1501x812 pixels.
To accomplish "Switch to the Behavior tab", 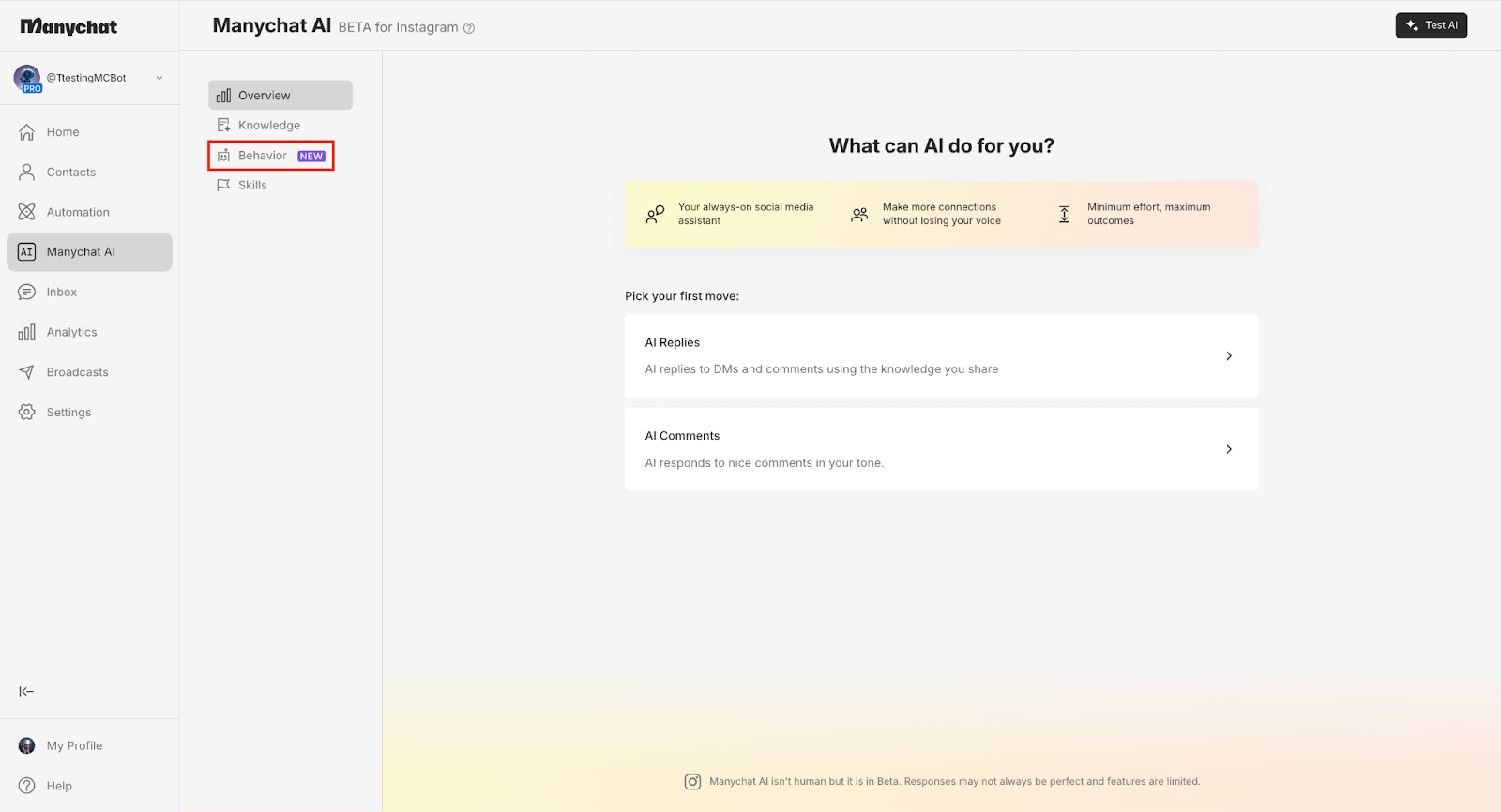I will (x=263, y=156).
